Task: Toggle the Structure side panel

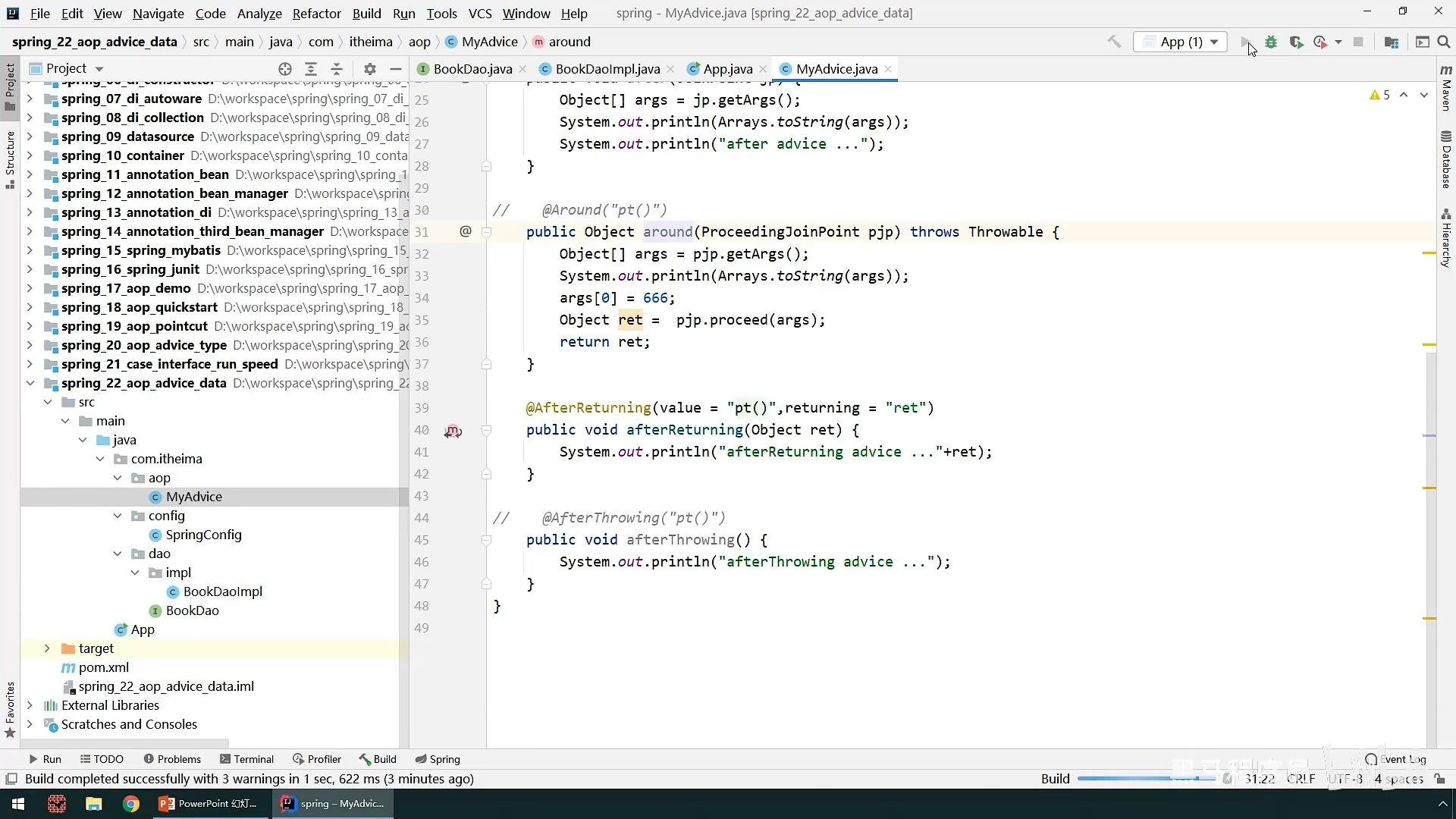Action: click(x=10, y=159)
